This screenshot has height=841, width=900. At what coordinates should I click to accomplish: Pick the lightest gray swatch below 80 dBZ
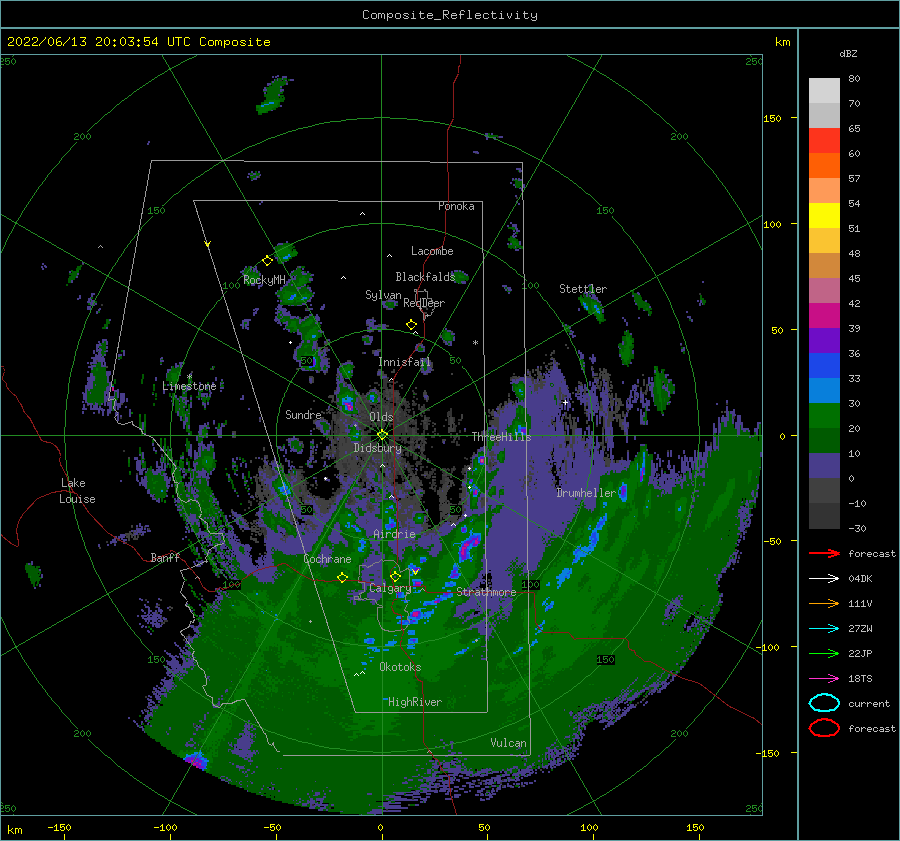(824, 90)
